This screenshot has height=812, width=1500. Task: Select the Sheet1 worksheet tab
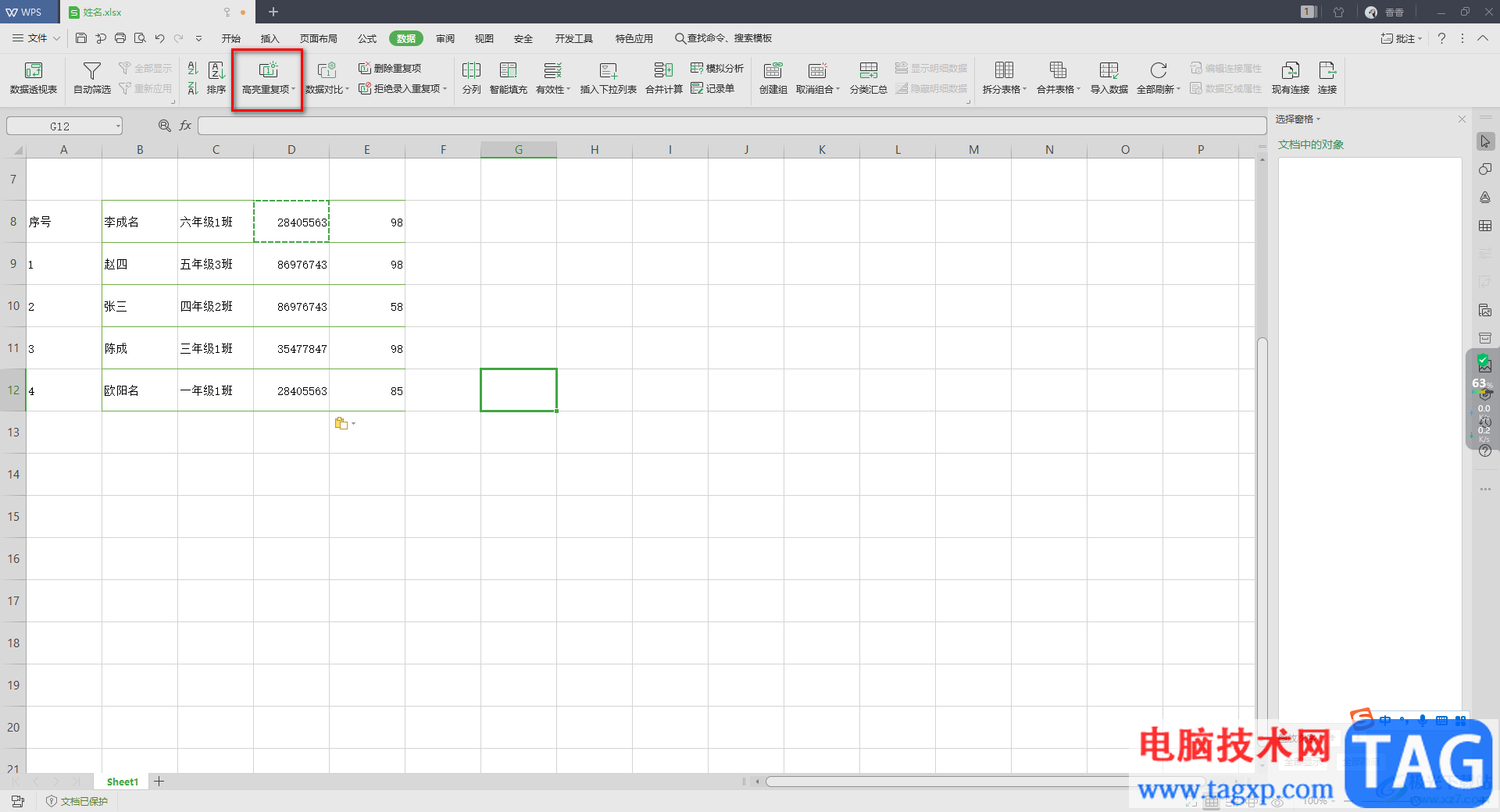coord(123,782)
